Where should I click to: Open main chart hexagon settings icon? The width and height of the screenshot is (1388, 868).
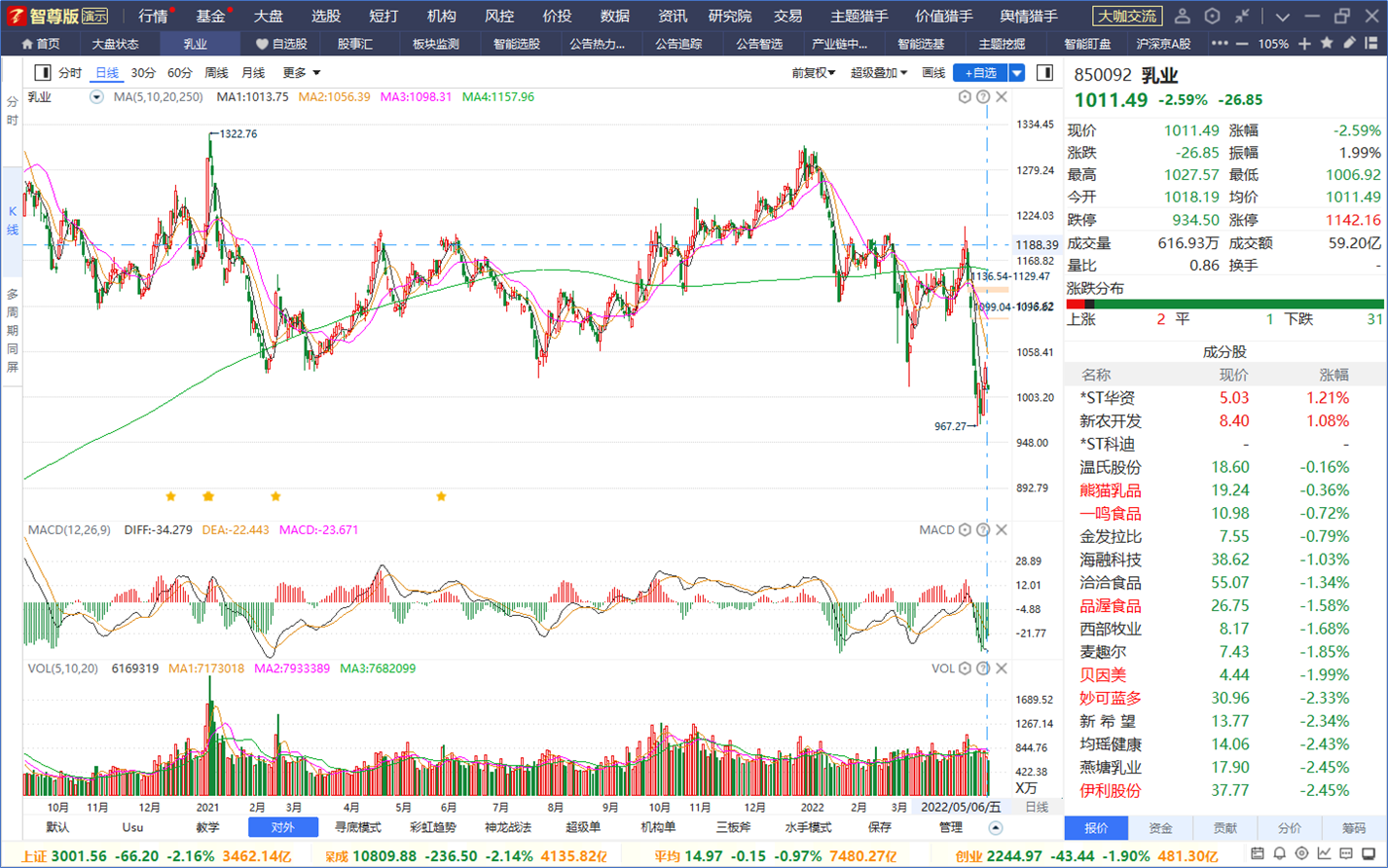pos(965,97)
